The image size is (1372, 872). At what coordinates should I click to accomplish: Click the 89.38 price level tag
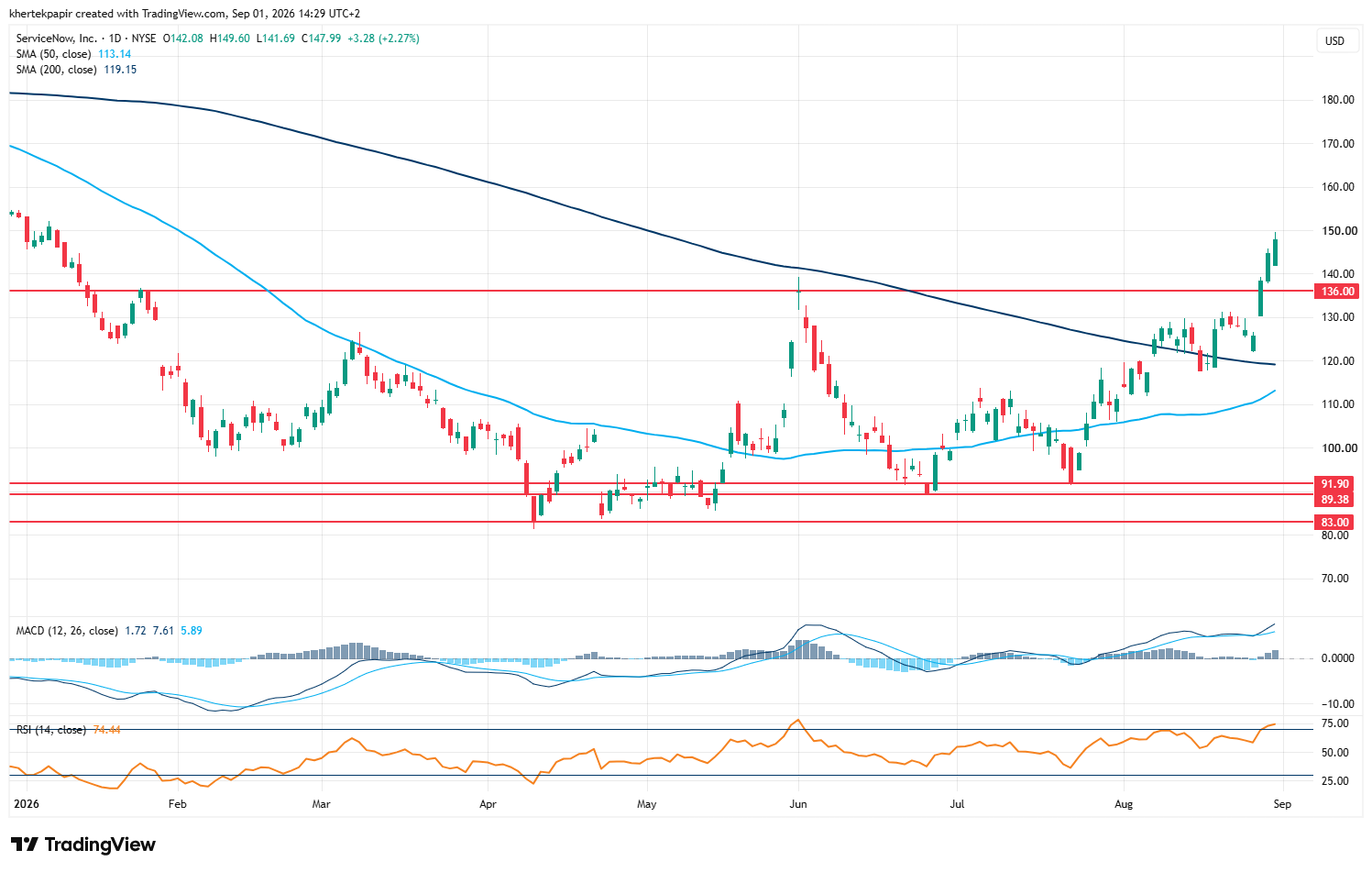(x=1334, y=500)
